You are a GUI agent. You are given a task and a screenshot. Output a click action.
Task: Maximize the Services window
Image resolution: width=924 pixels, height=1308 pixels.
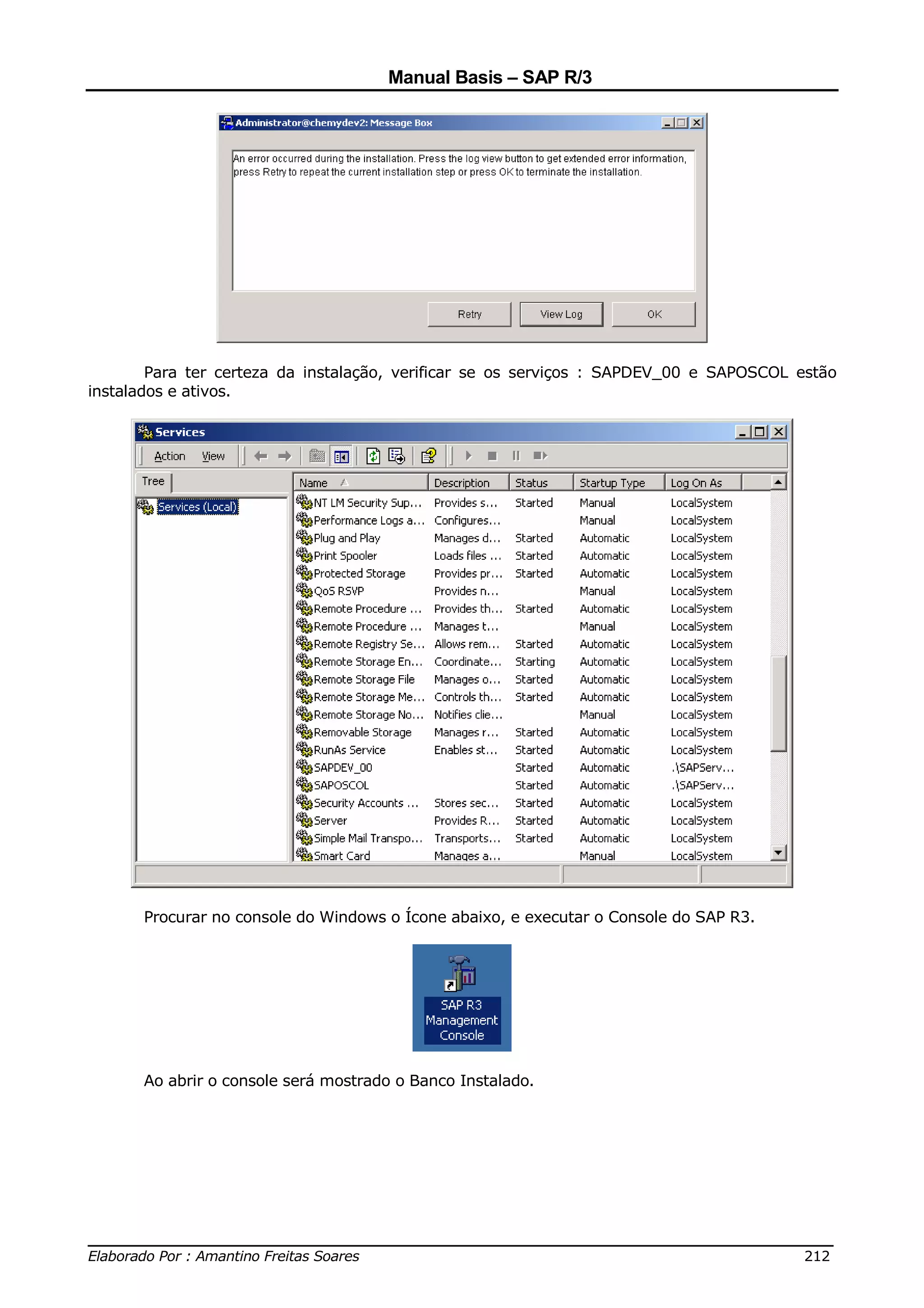(759, 432)
